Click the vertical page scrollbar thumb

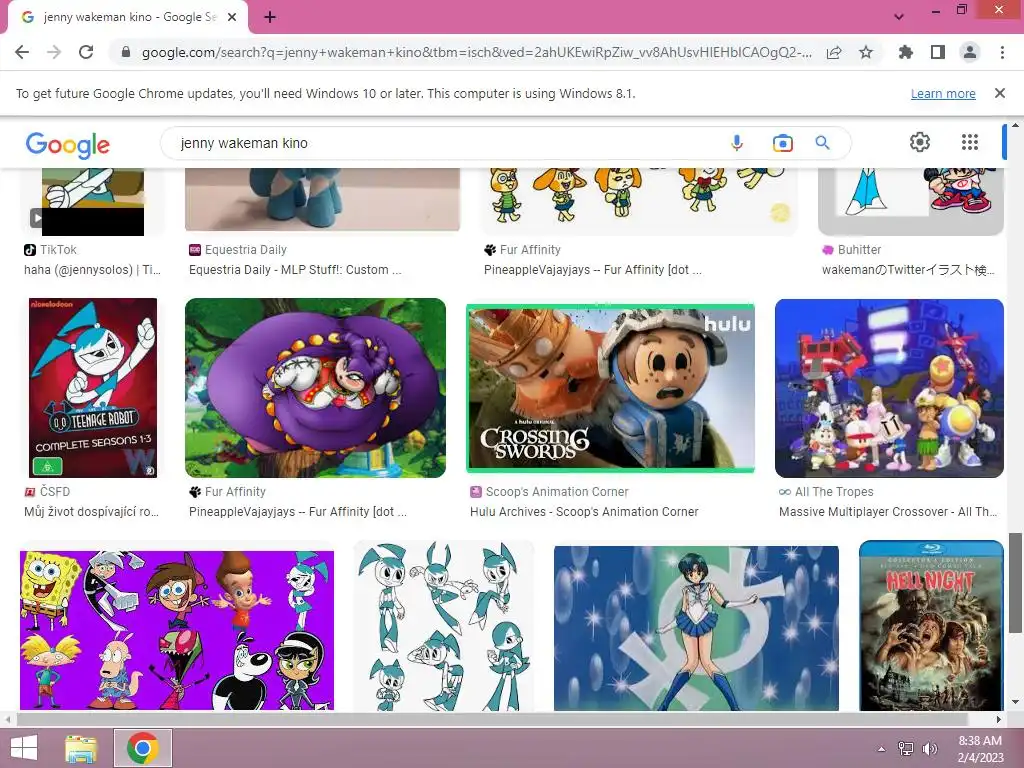1015,583
